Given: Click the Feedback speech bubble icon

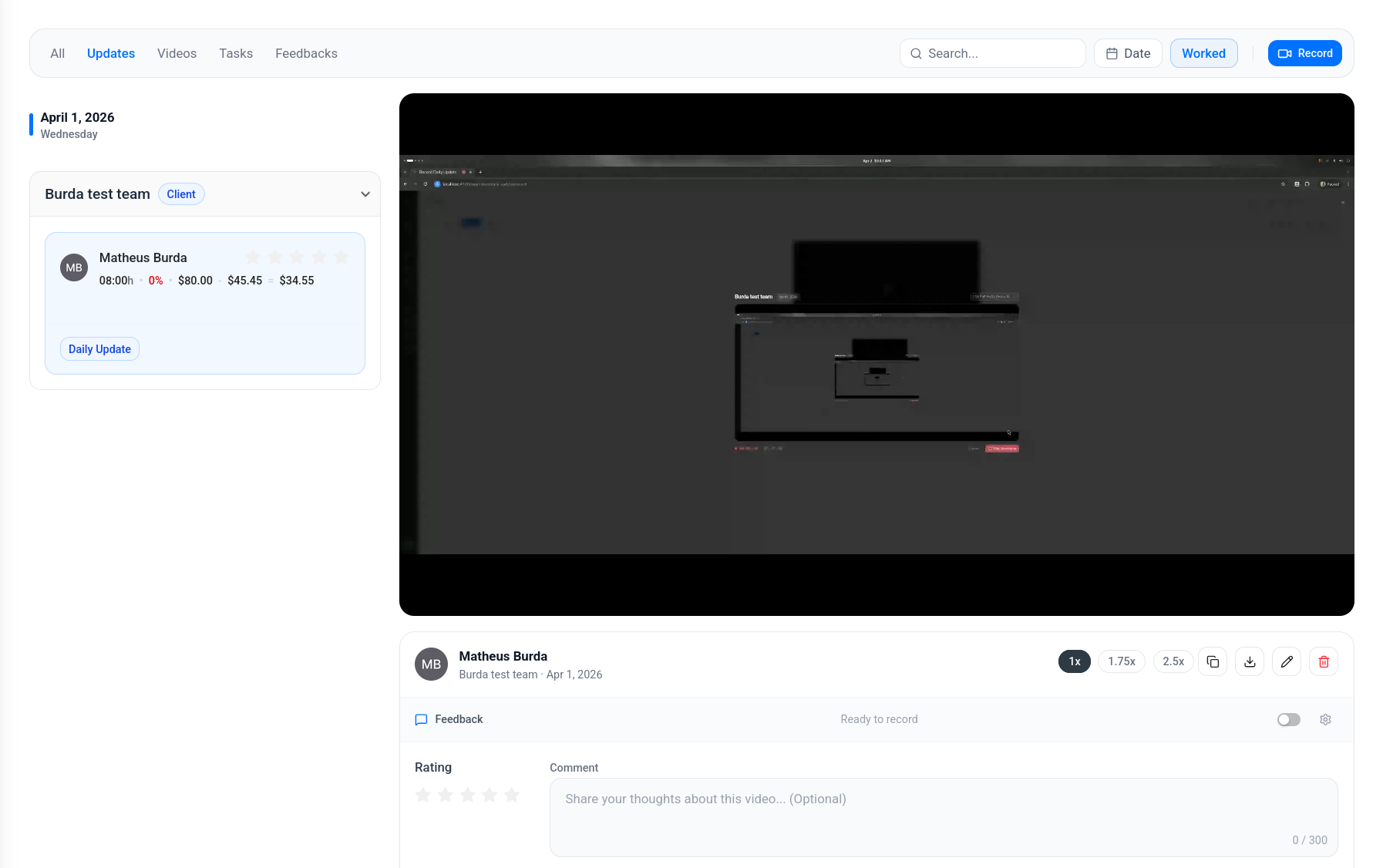Looking at the screenshot, I should click(x=421, y=719).
